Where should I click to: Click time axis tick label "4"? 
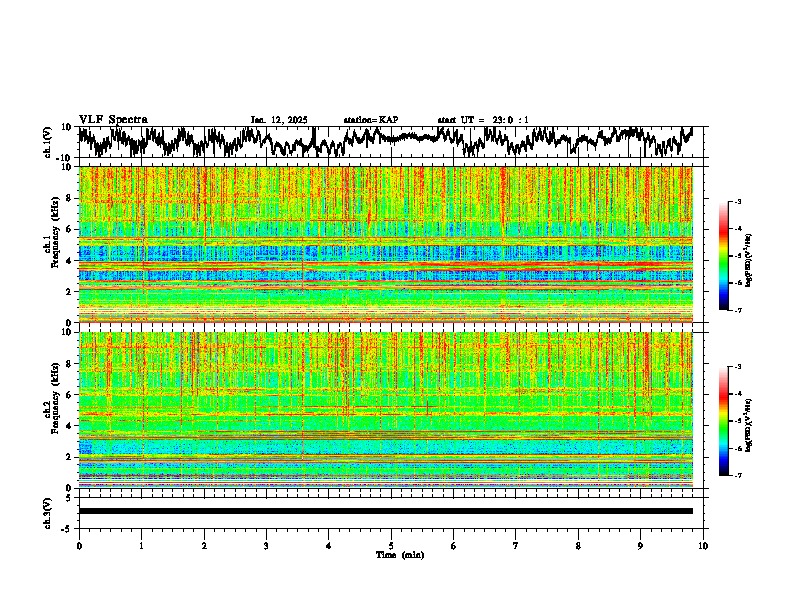(329, 546)
